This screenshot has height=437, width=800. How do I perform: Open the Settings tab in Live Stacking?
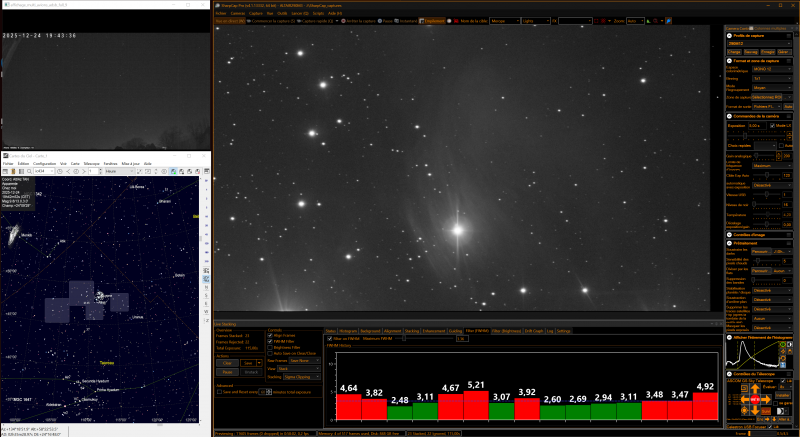tap(563, 331)
